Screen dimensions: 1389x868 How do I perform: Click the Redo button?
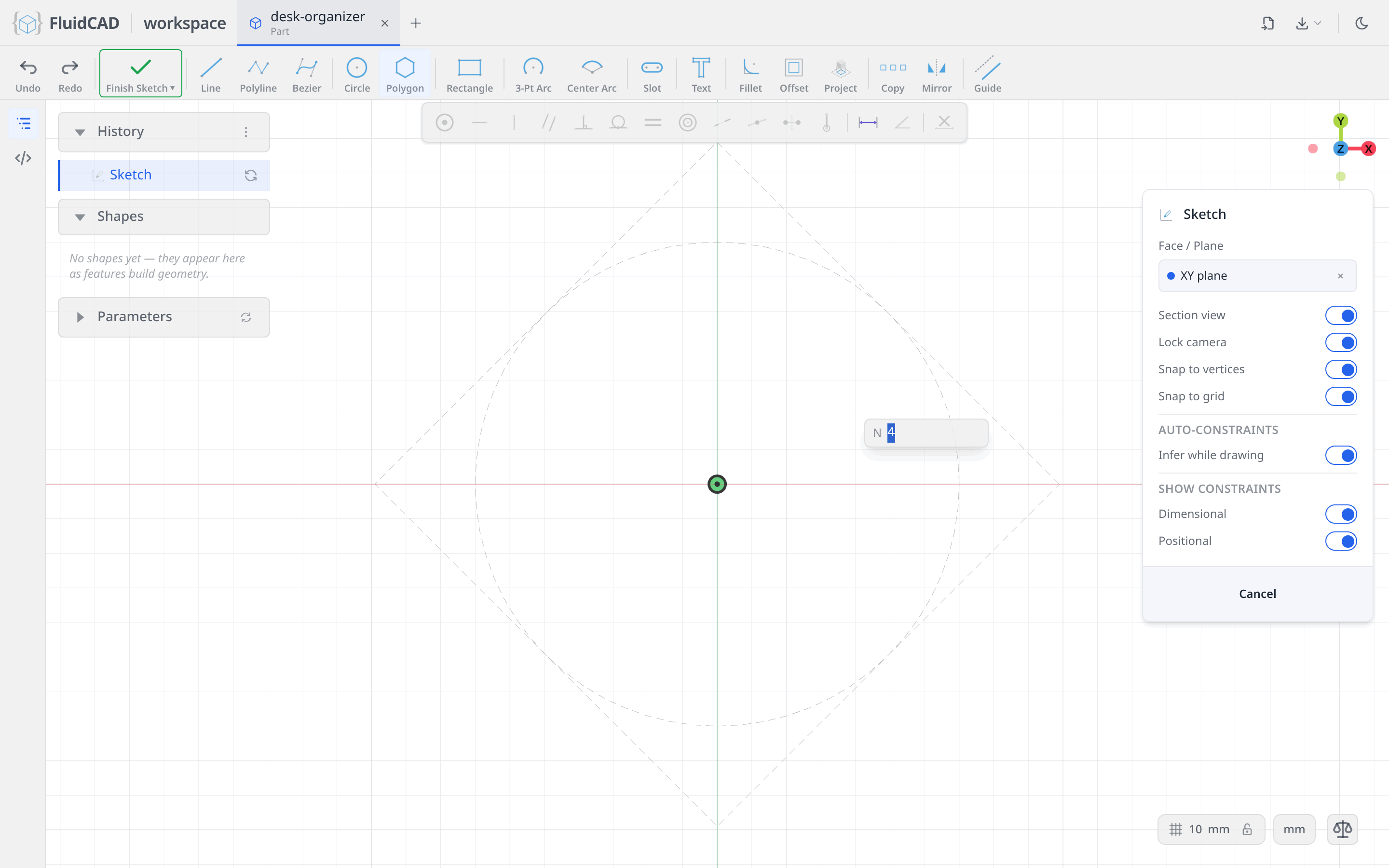pyautogui.click(x=70, y=75)
